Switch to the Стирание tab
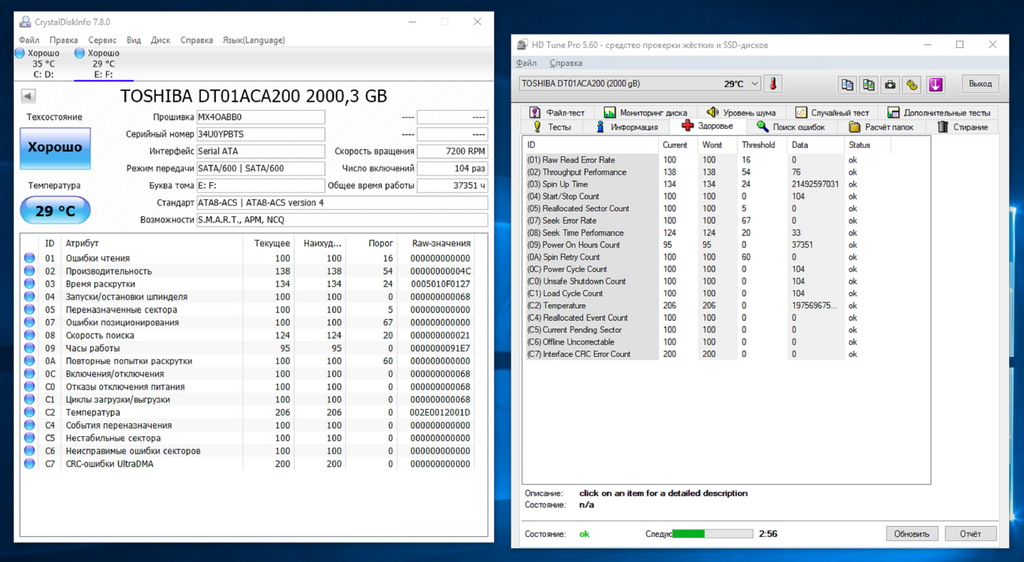The height and width of the screenshot is (562, 1024). 963,127
